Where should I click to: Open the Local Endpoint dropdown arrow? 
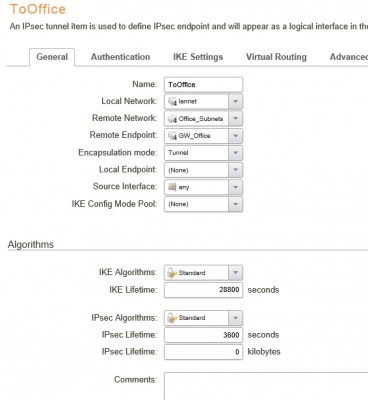point(235,170)
